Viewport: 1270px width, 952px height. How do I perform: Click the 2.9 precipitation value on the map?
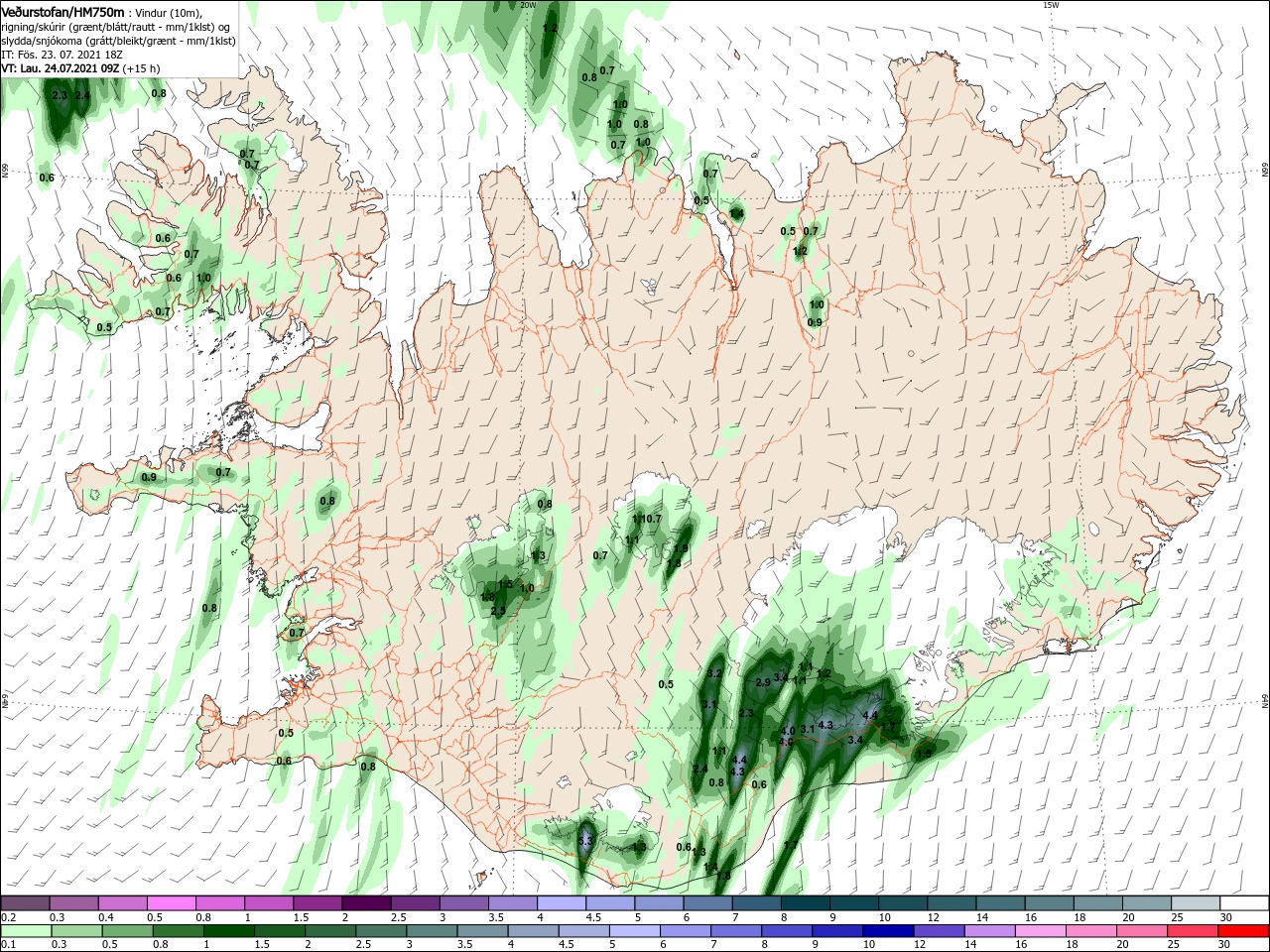(763, 682)
